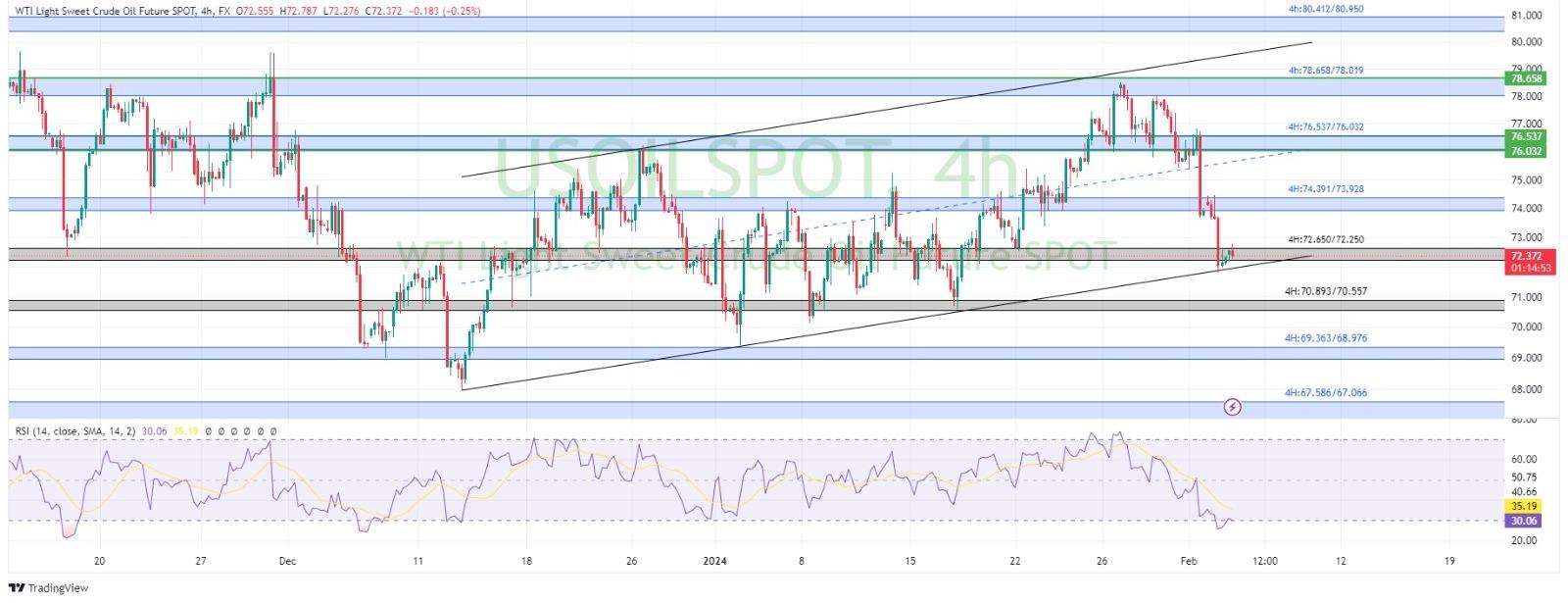Click the green 76.032 price axis label

coord(1527,151)
